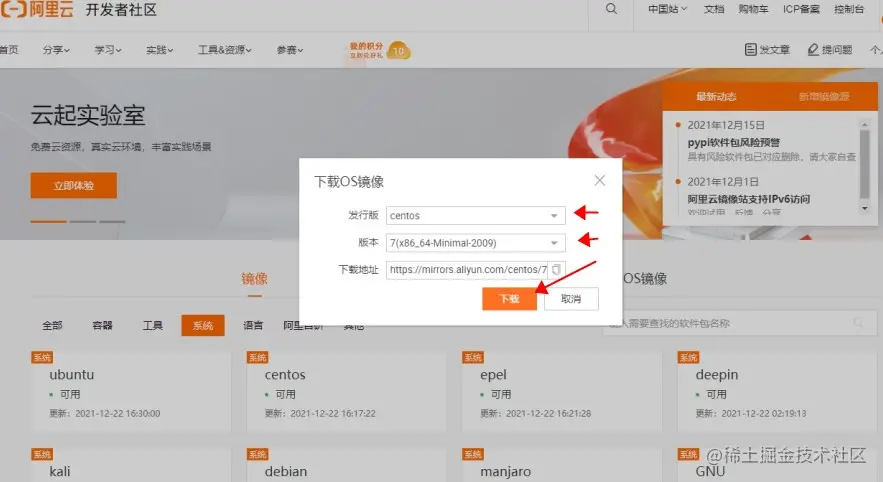The height and width of the screenshot is (482, 883).
Task: Click the copy icon next to download URL
Action: click(556, 270)
